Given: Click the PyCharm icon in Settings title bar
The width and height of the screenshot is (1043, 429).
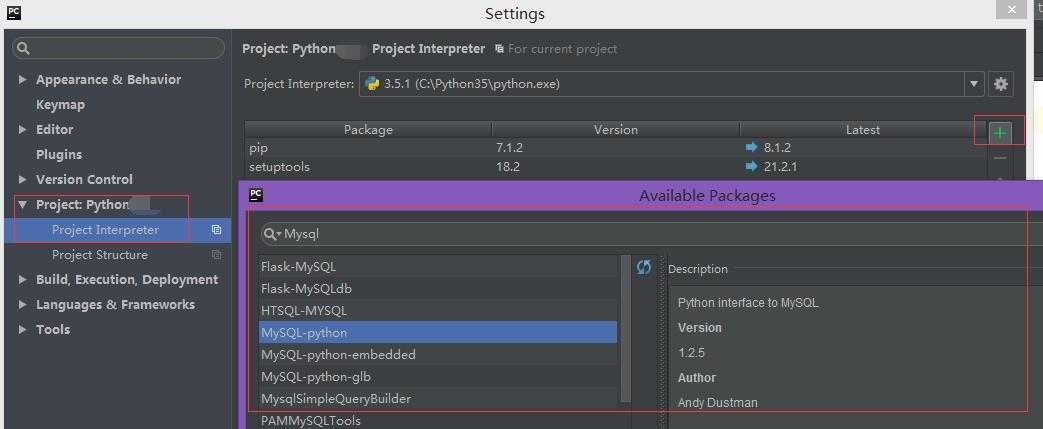Looking at the screenshot, I should (13, 13).
